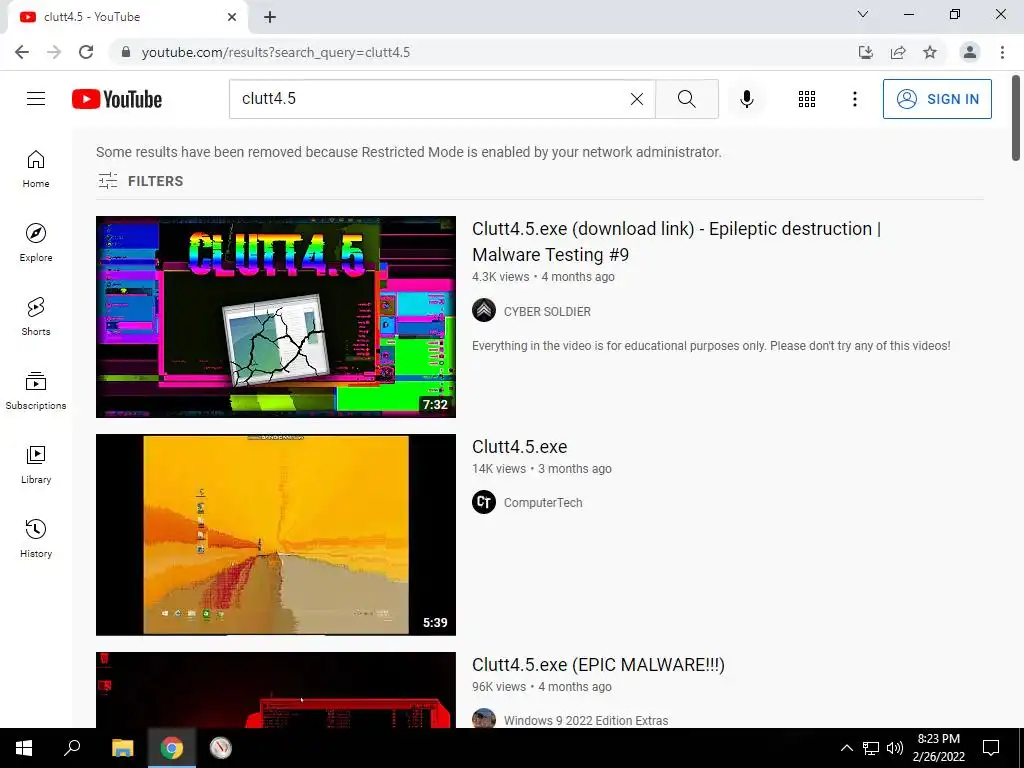1024x768 pixels.
Task: Click the YouTube search input field
Action: click(x=431, y=99)
